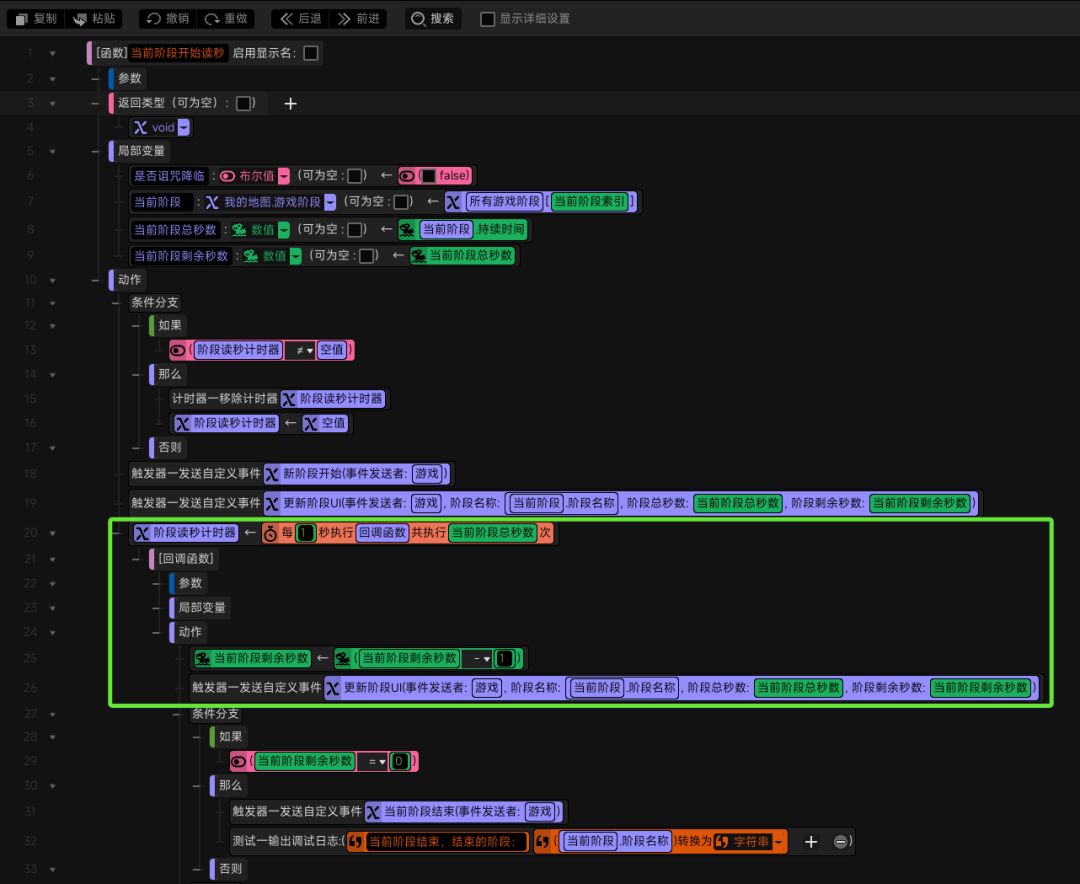
Task: Open the 字符串 conversion type dropdown
Action: (777, 842)
